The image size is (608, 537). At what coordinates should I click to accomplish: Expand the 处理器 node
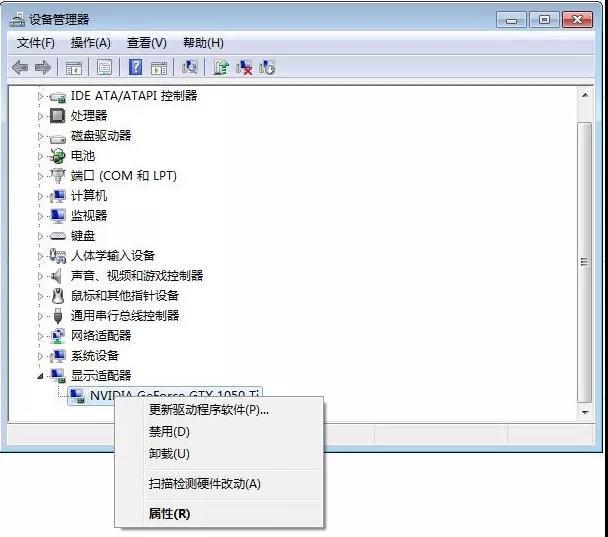click(x=40, y=116)
